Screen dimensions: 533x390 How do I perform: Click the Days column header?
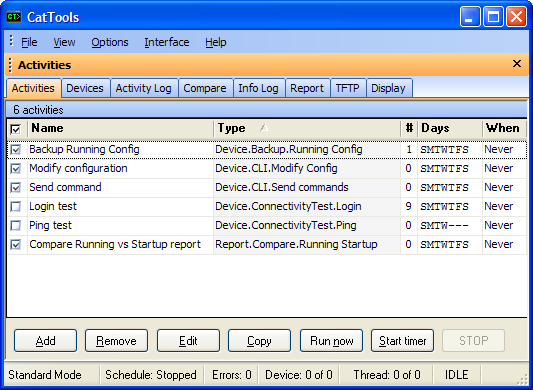(x=450, y=128)
